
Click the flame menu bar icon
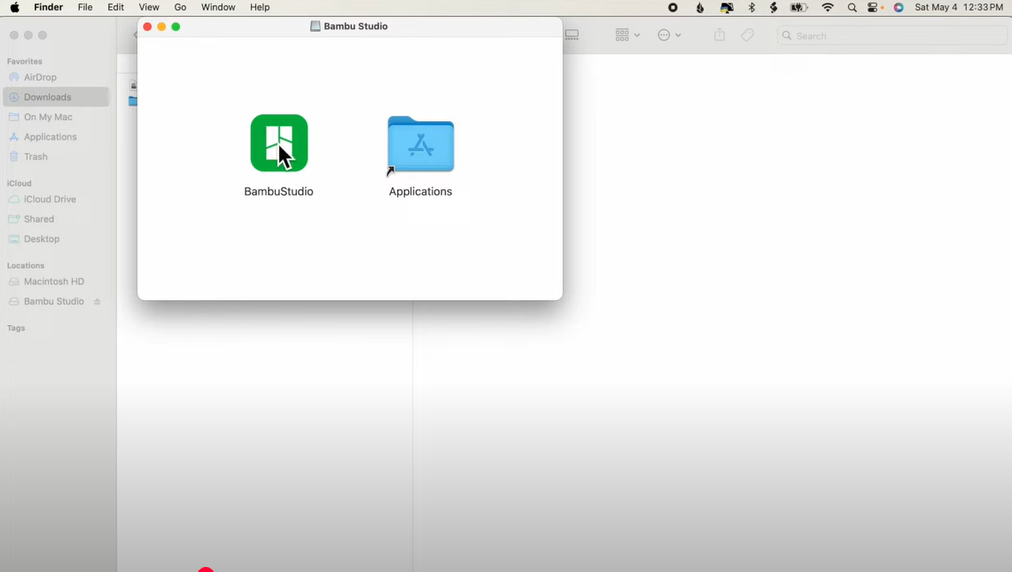point(700,8)
